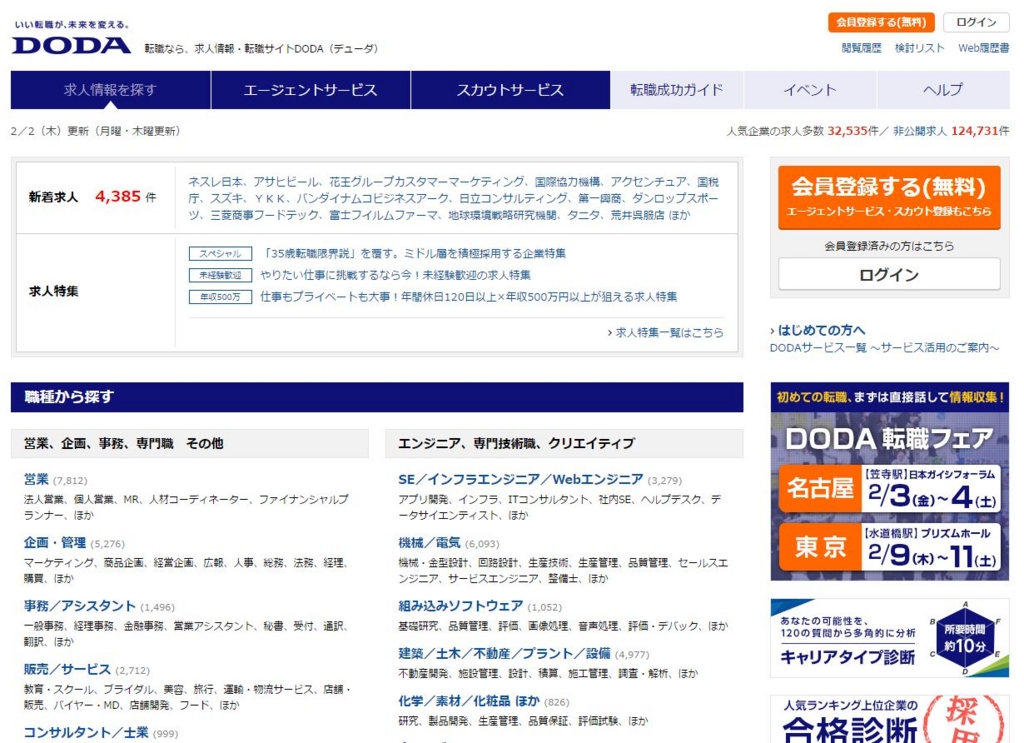
Task: Open the ヘルプ tab
Action: (943, 90)
